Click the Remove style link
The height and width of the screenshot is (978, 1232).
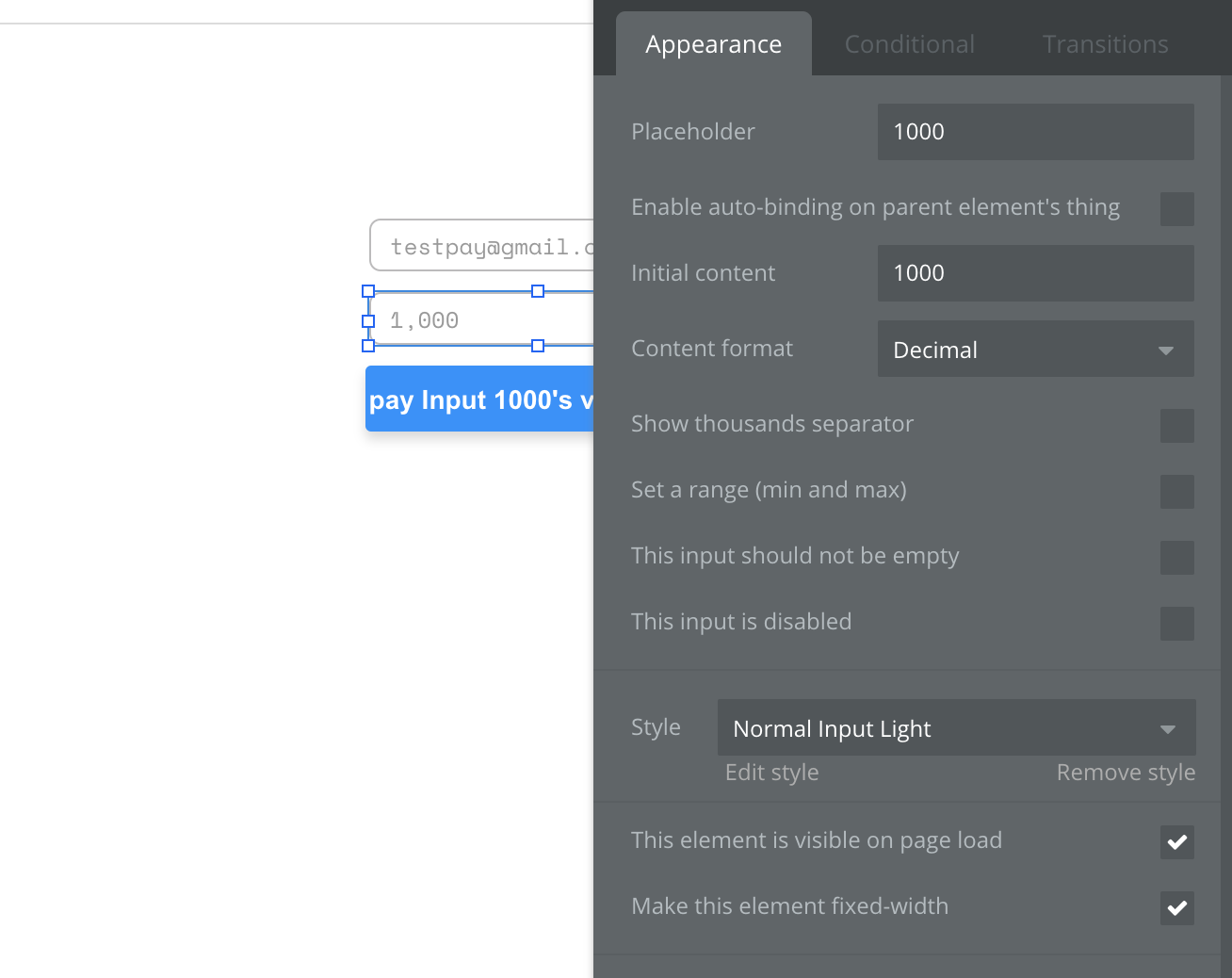click(x=1126, y=773)
